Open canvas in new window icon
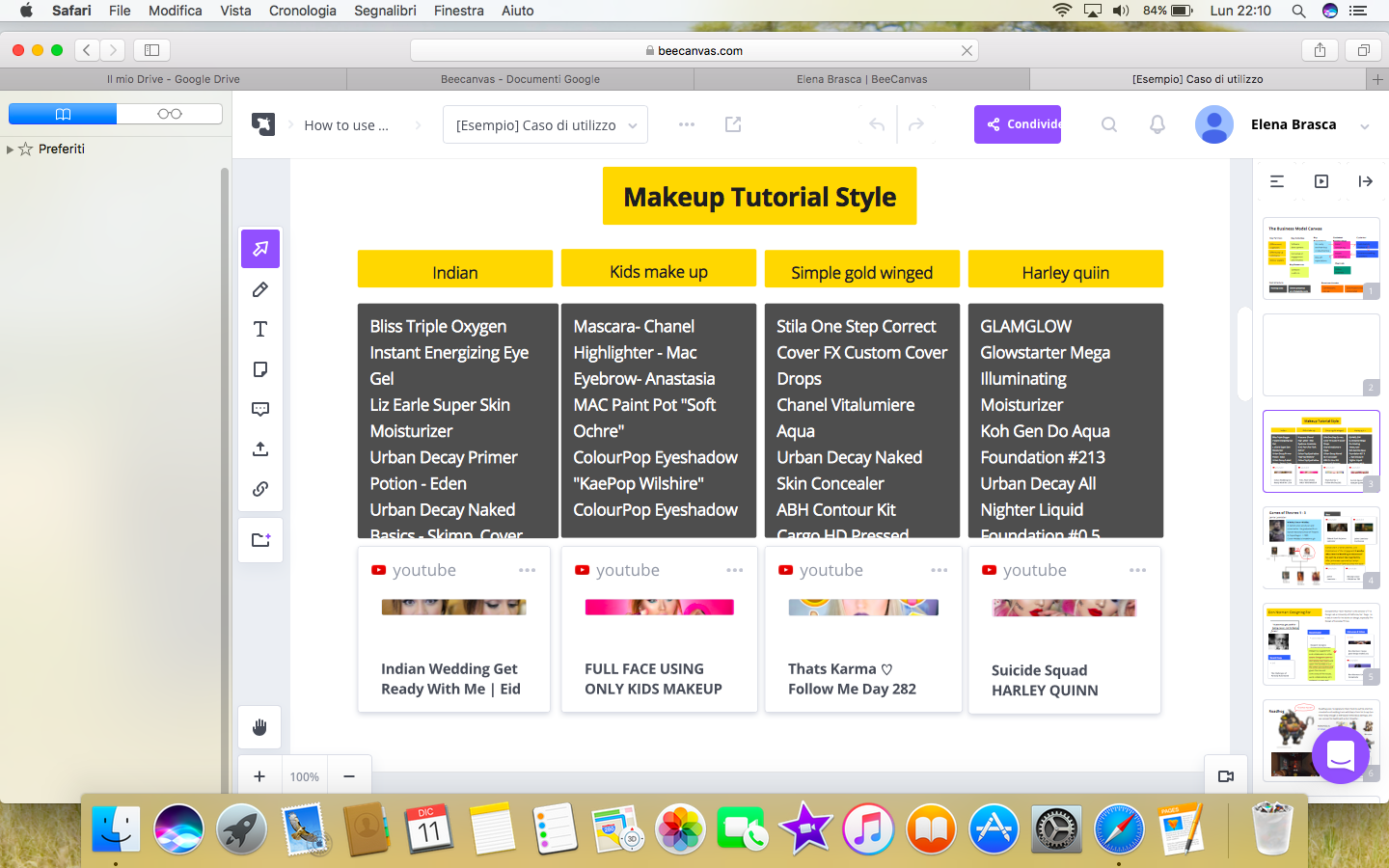1389x868 pixels. pyautogui.click(x=733, y=124)
